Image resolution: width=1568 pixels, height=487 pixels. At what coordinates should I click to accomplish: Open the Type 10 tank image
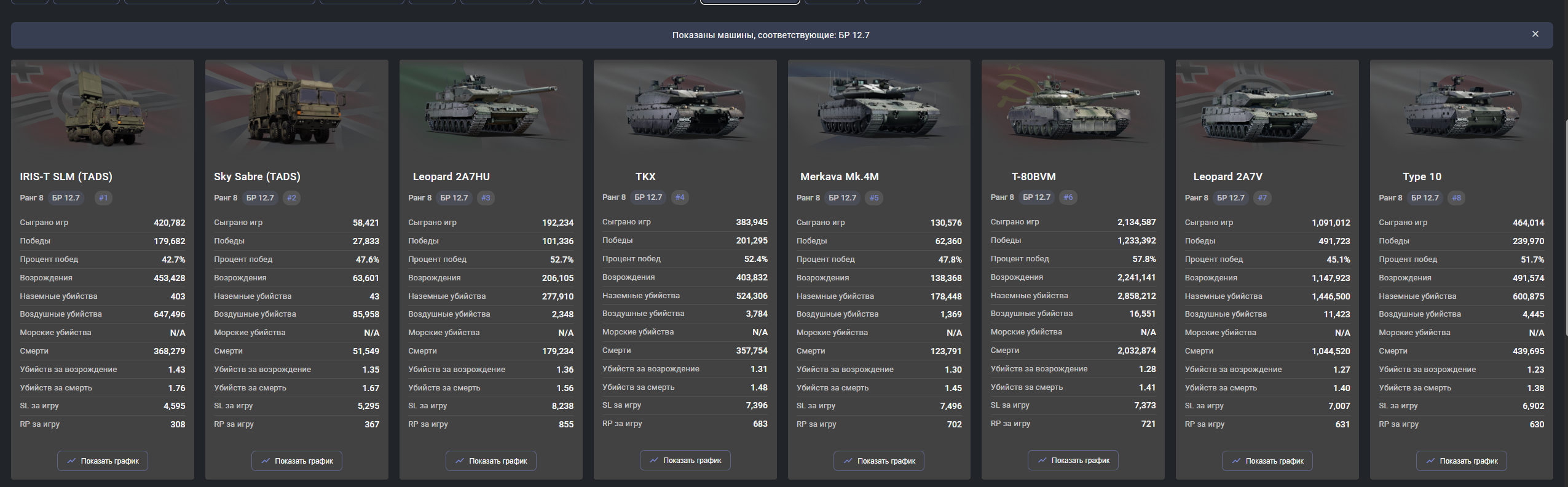1462,106
